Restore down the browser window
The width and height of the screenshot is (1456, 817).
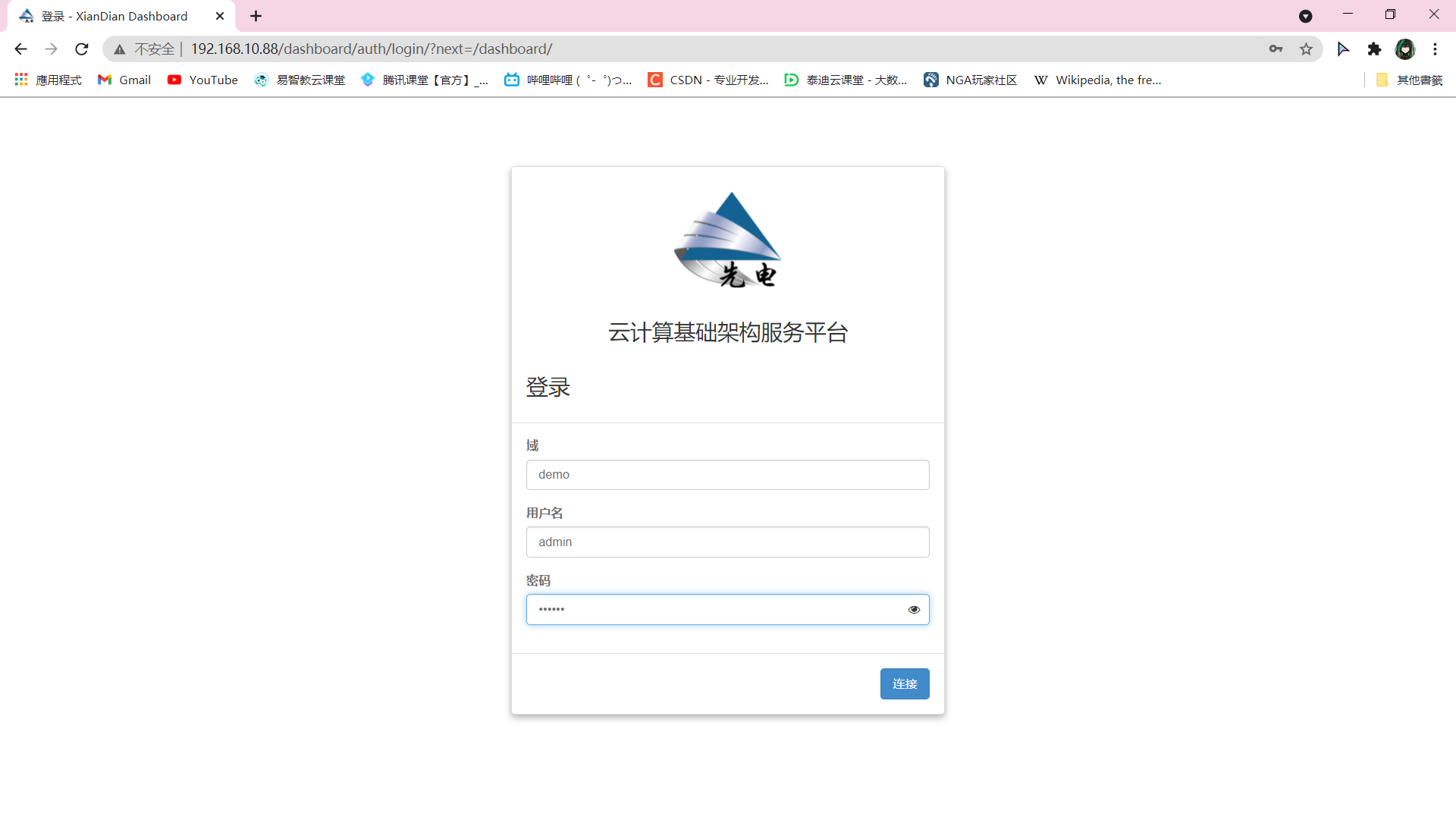click(1390, 14)
